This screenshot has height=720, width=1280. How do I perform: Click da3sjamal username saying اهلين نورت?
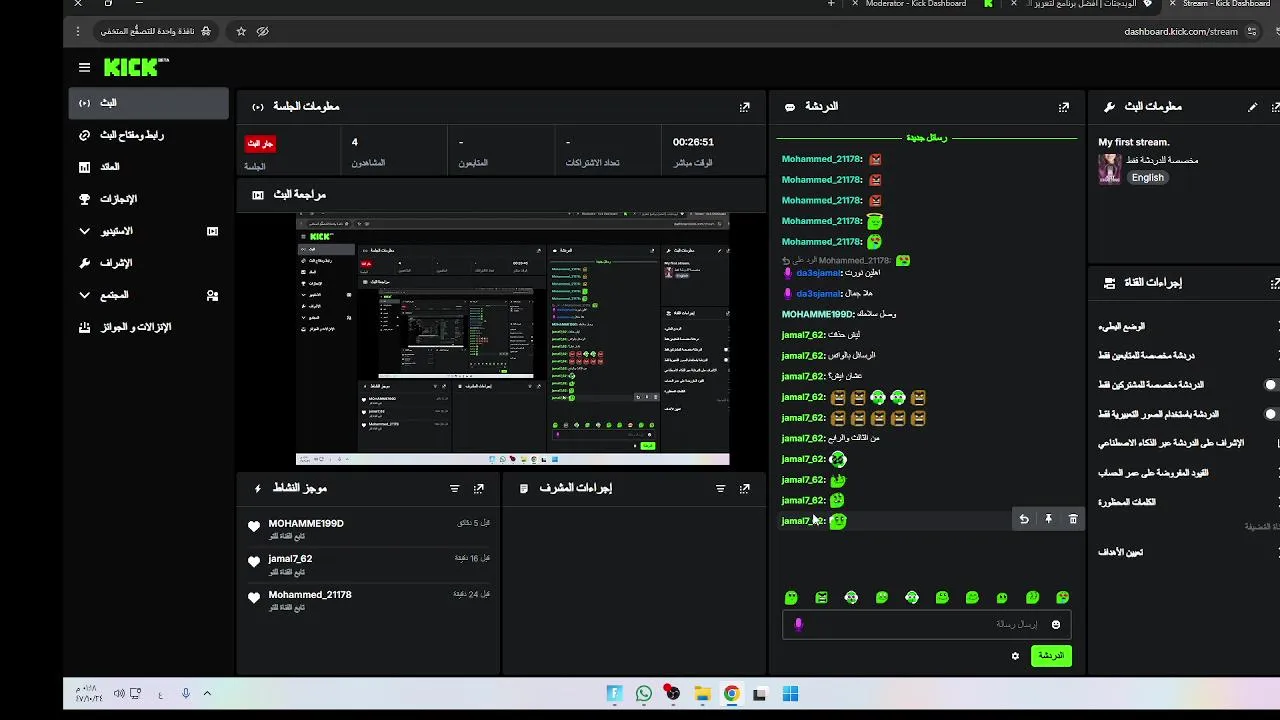818,273
